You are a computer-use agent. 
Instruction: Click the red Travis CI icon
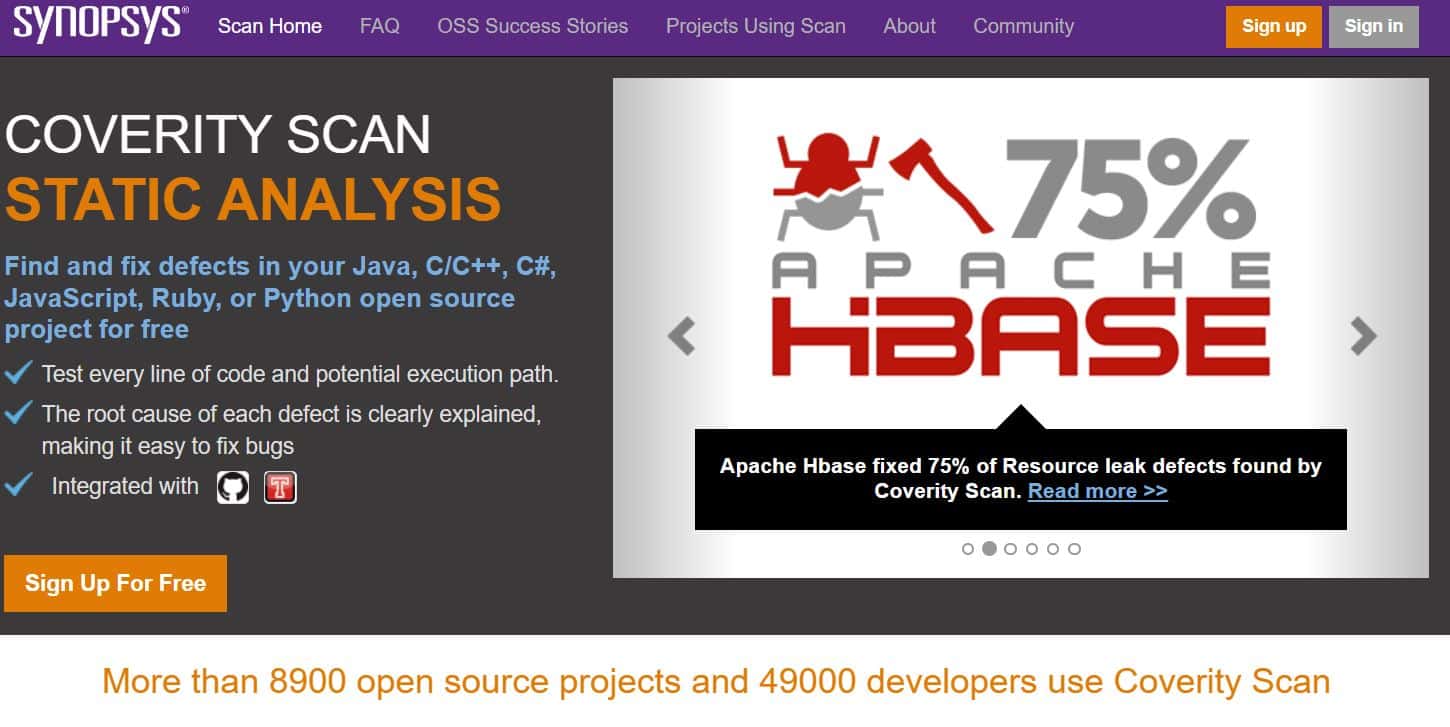coord(280,487)
